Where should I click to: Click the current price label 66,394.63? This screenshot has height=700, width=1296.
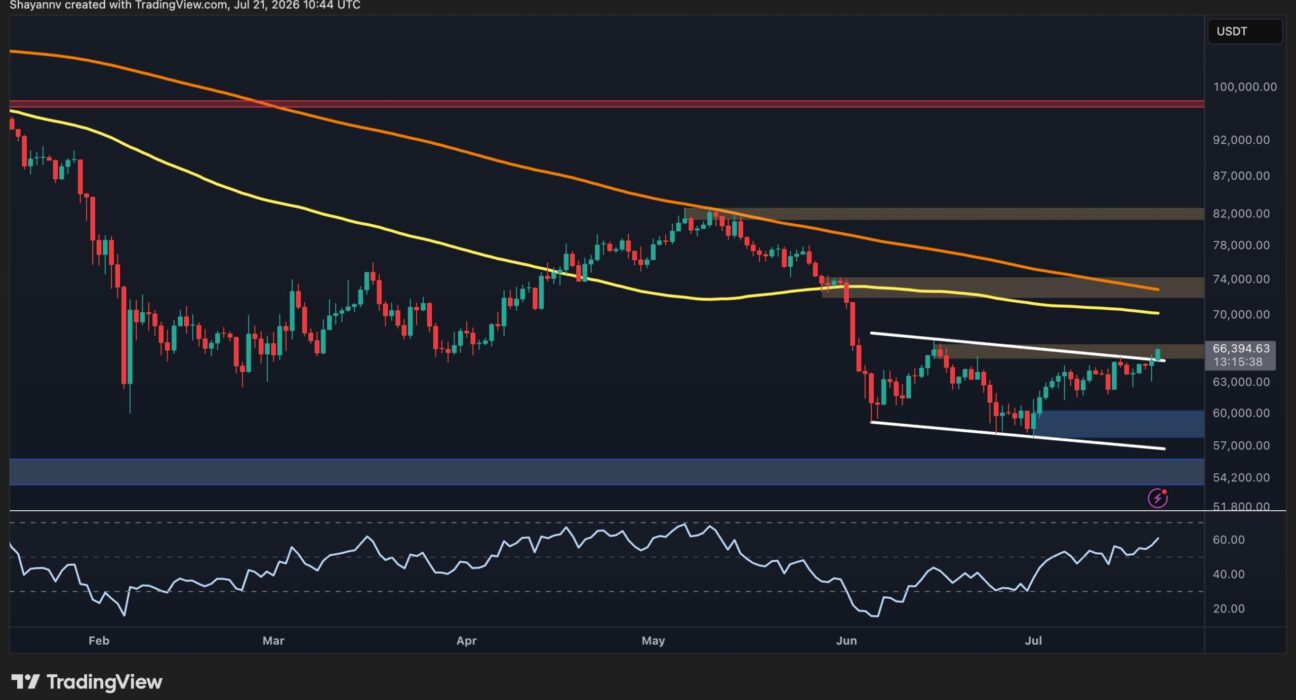[1242, 348]
